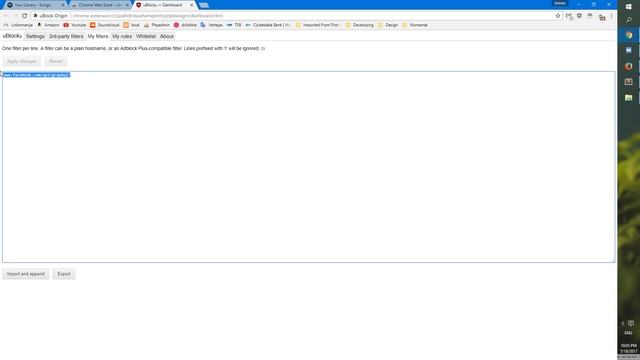Open the Clydesdale Bank bookmark
Image resolution: width=640 pixels, height=360 pixels.
(268, 25)
